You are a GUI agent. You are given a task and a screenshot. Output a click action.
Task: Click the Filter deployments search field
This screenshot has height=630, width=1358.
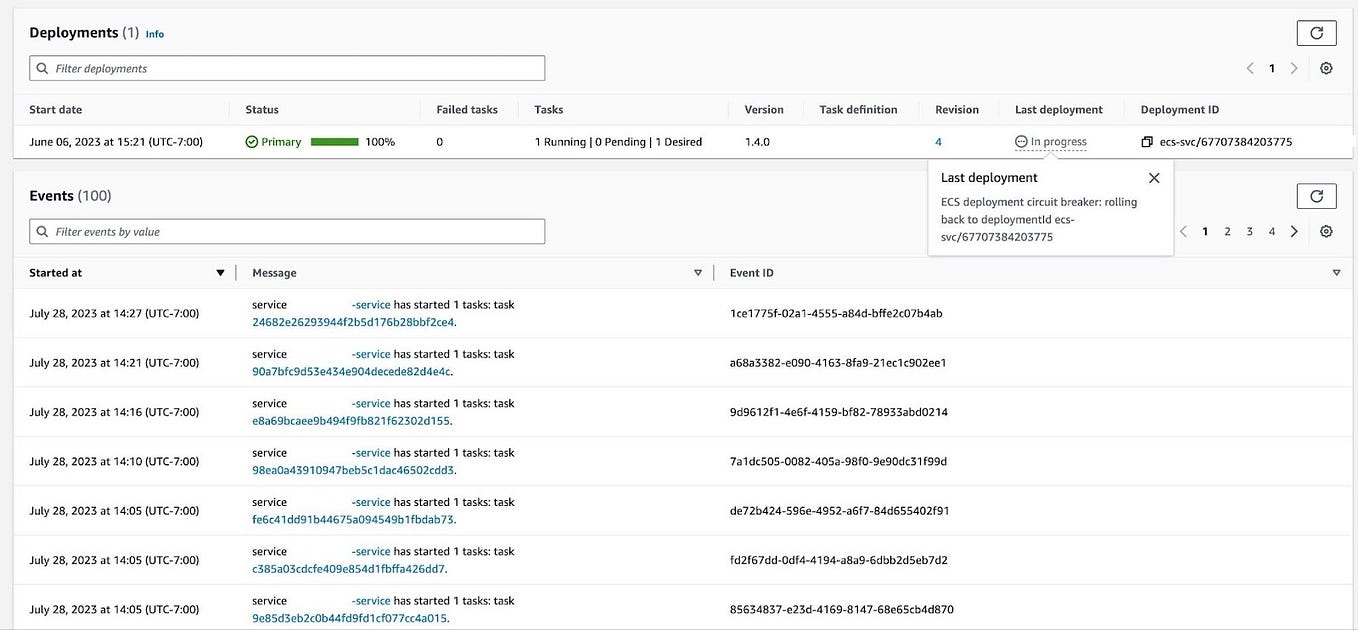[286, 67]
